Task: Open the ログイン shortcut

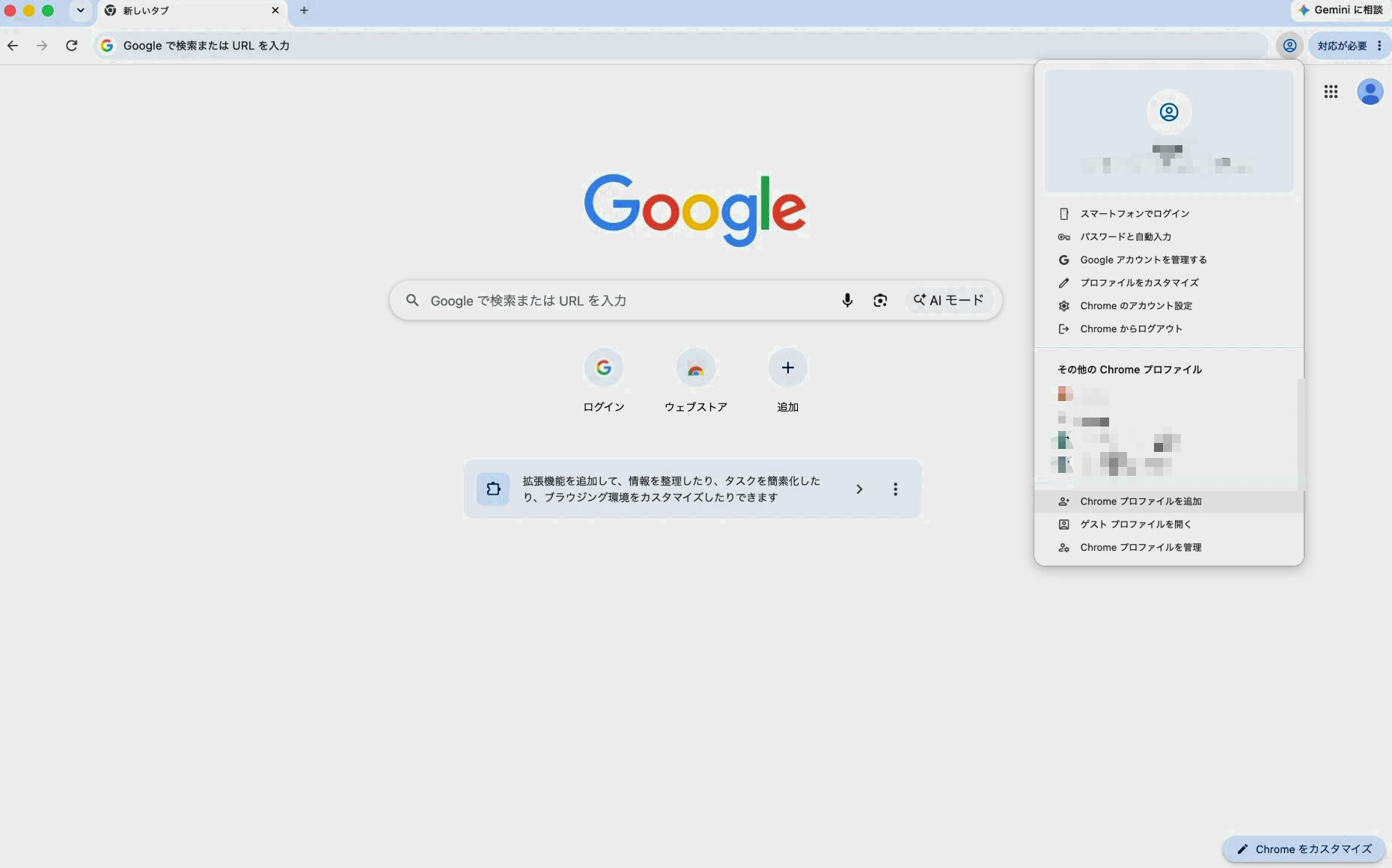Action: coord(604,380)
